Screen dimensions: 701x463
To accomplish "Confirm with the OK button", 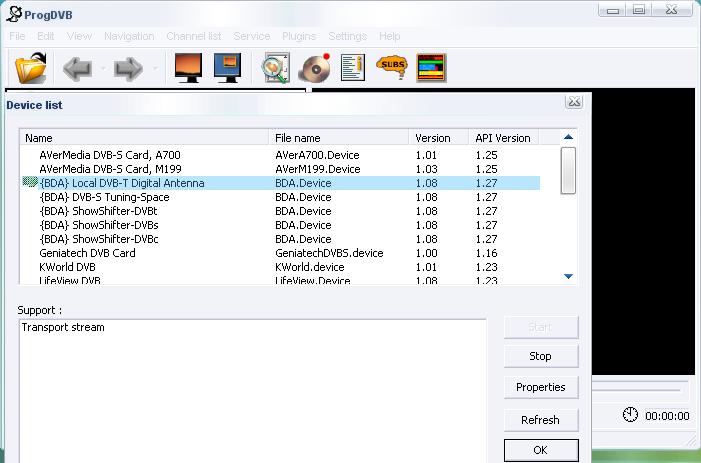I will coord(540,450).
